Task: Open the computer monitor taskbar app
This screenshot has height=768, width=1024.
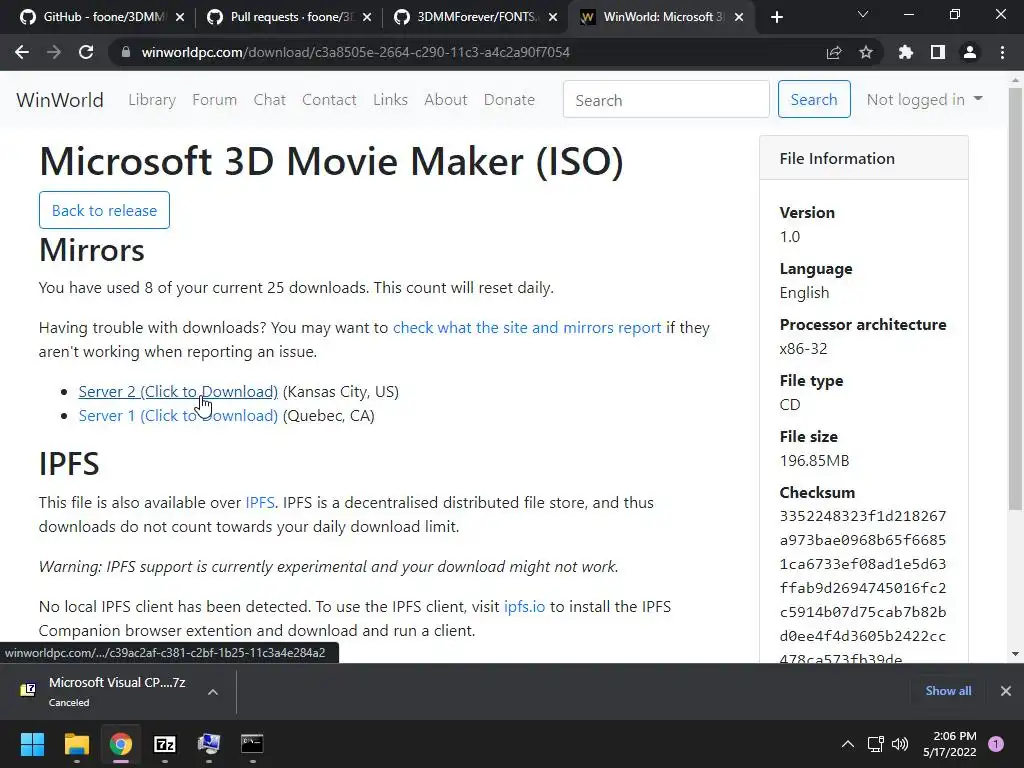Action: [209, 744]
